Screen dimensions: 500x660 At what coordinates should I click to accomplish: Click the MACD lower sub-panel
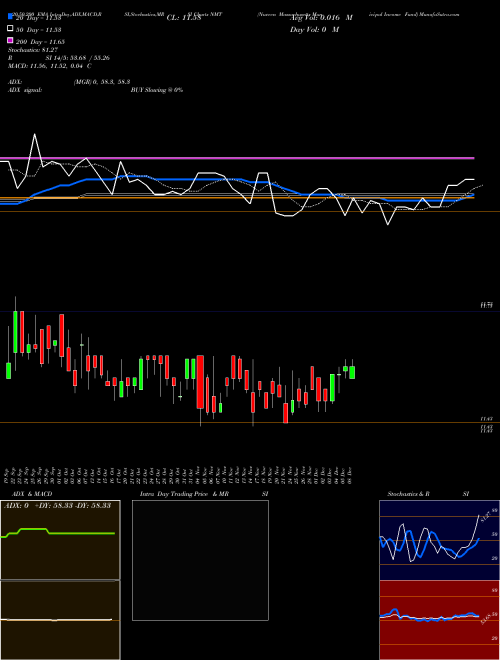tap(60, 620)
